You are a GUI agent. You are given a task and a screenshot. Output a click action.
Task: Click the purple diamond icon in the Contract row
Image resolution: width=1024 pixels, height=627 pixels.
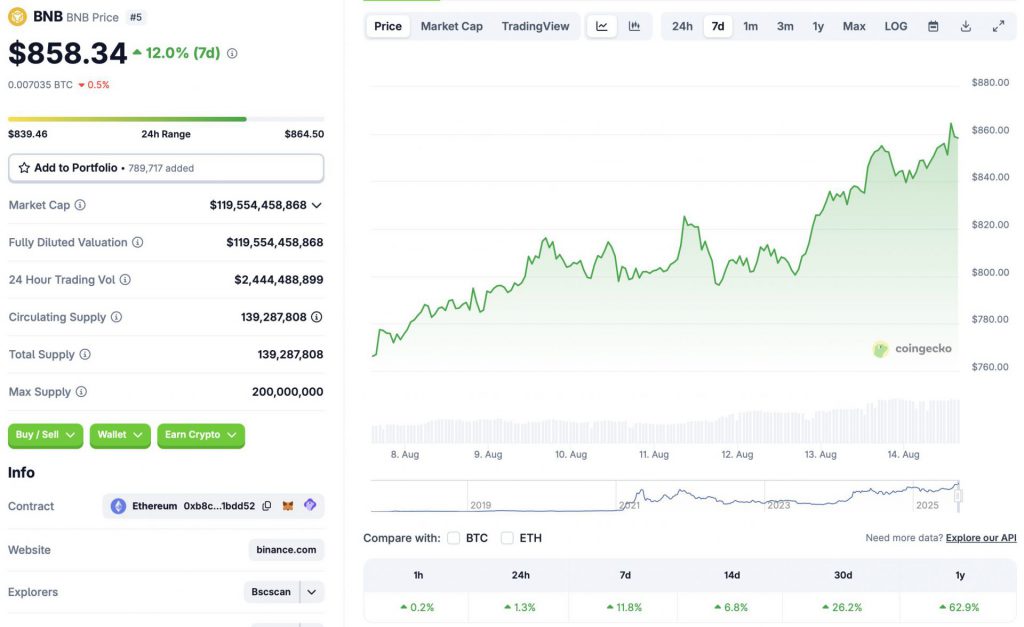coord(310,505)
